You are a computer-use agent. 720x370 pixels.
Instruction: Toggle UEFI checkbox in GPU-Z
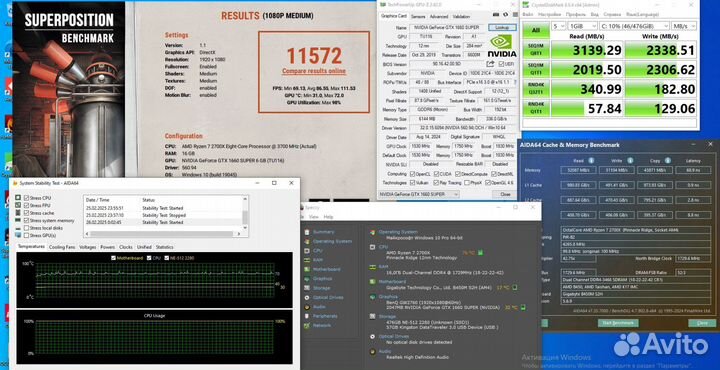(x=501, y=64)
